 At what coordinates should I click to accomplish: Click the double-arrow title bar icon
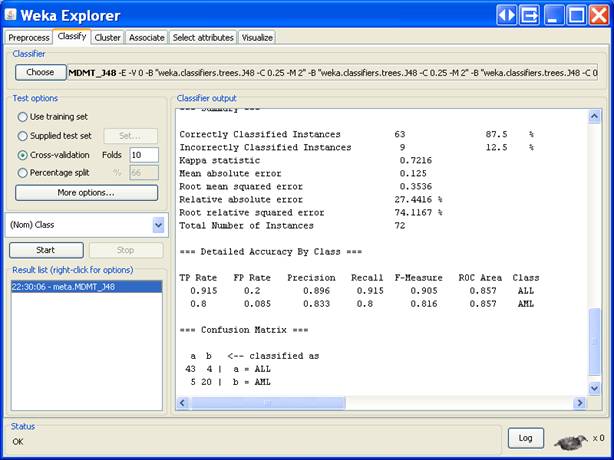(x=506, y=15)
